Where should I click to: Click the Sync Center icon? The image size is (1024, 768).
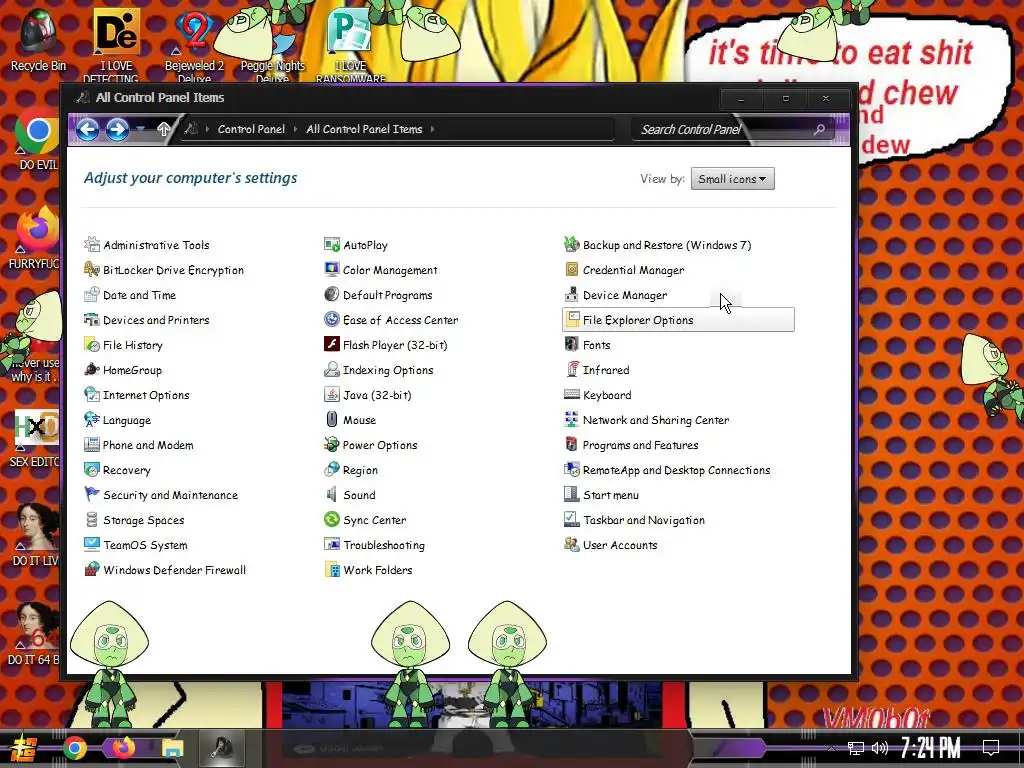332,520
